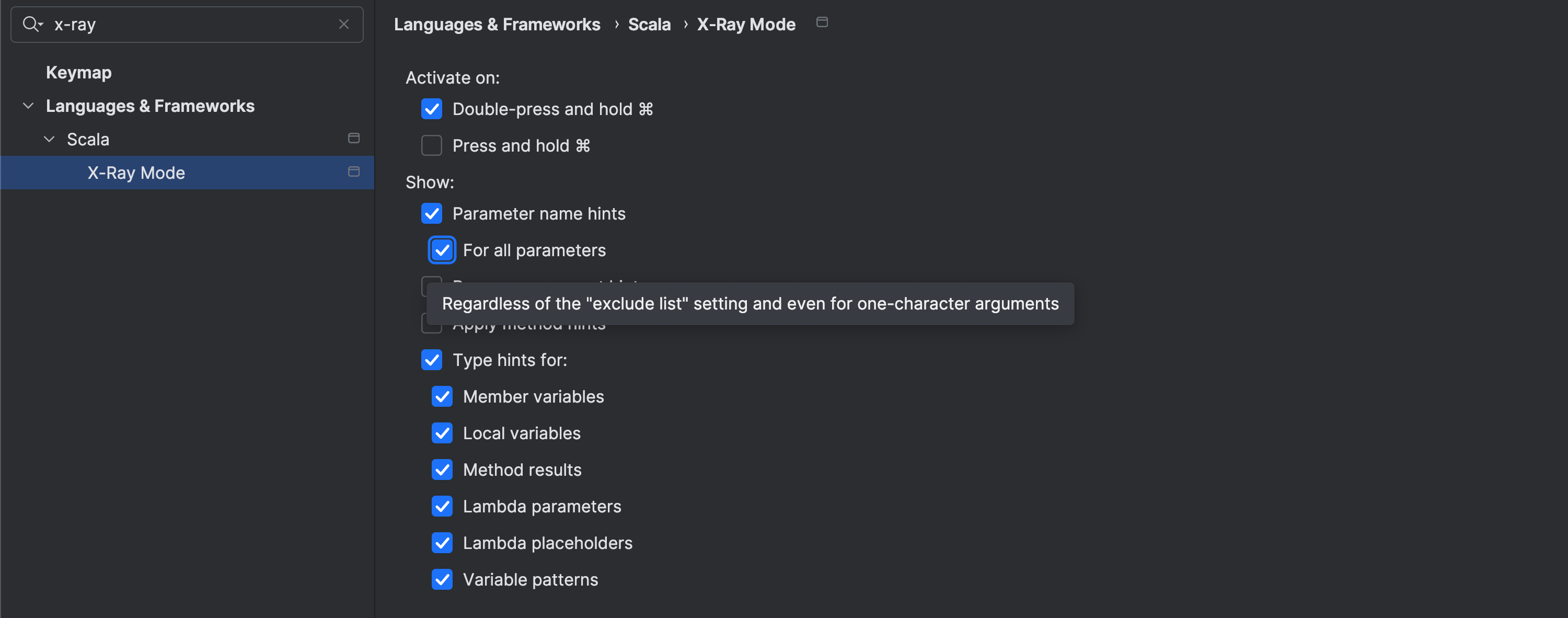The height and width of the screenshot is (618, 1568).
Task: Click the Scala breadcrumb link
Action: 649,25
